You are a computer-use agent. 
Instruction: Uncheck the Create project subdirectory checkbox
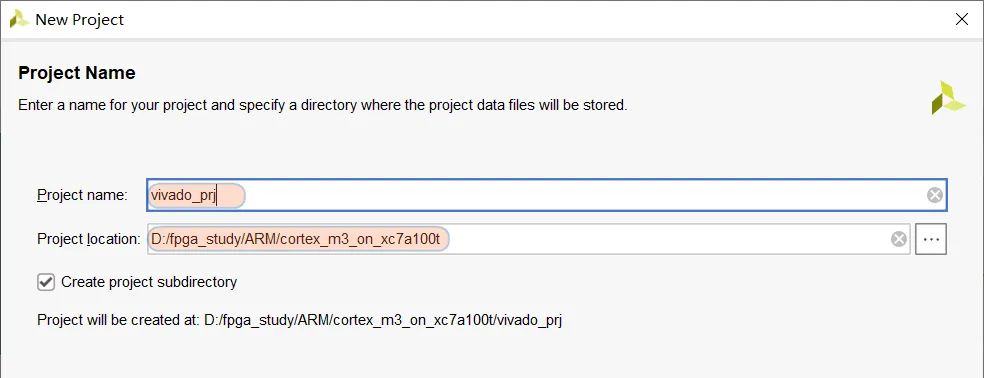tap(46, 282)
